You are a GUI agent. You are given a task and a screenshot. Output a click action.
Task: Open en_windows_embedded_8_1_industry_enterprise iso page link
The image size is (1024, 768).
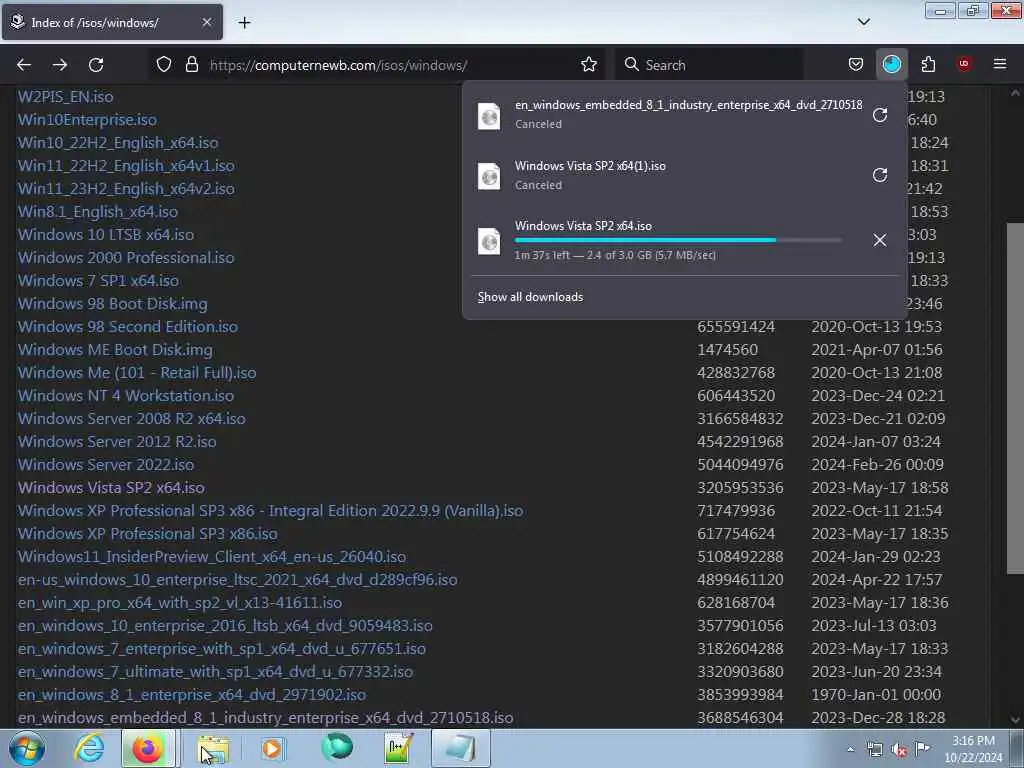(x=265, y=717)
